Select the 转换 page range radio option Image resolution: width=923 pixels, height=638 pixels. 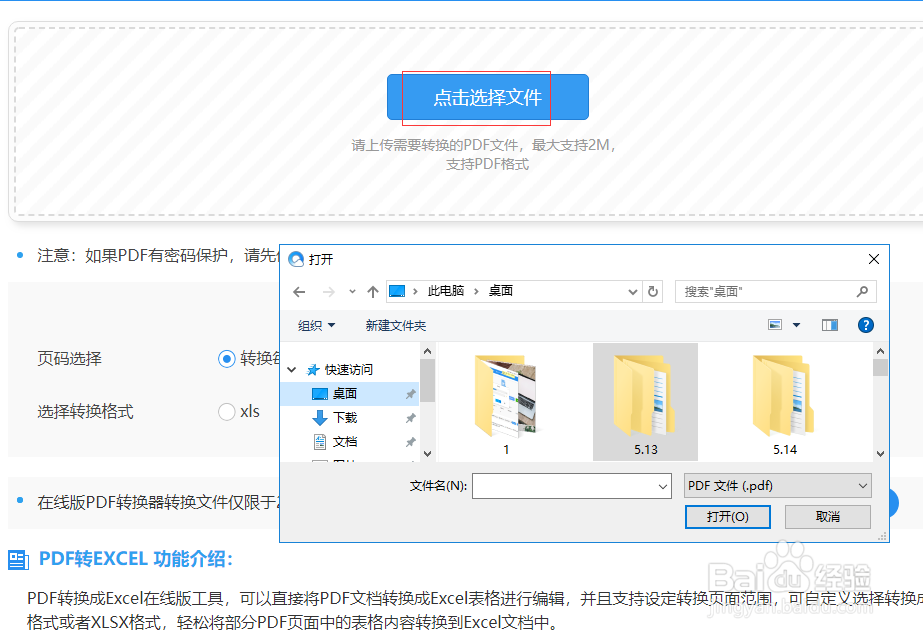point(227,359)
